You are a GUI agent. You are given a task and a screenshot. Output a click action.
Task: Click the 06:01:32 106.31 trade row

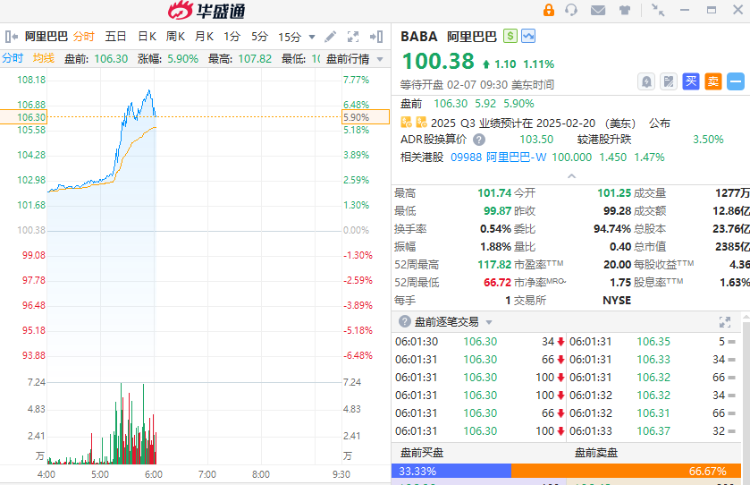652,413
